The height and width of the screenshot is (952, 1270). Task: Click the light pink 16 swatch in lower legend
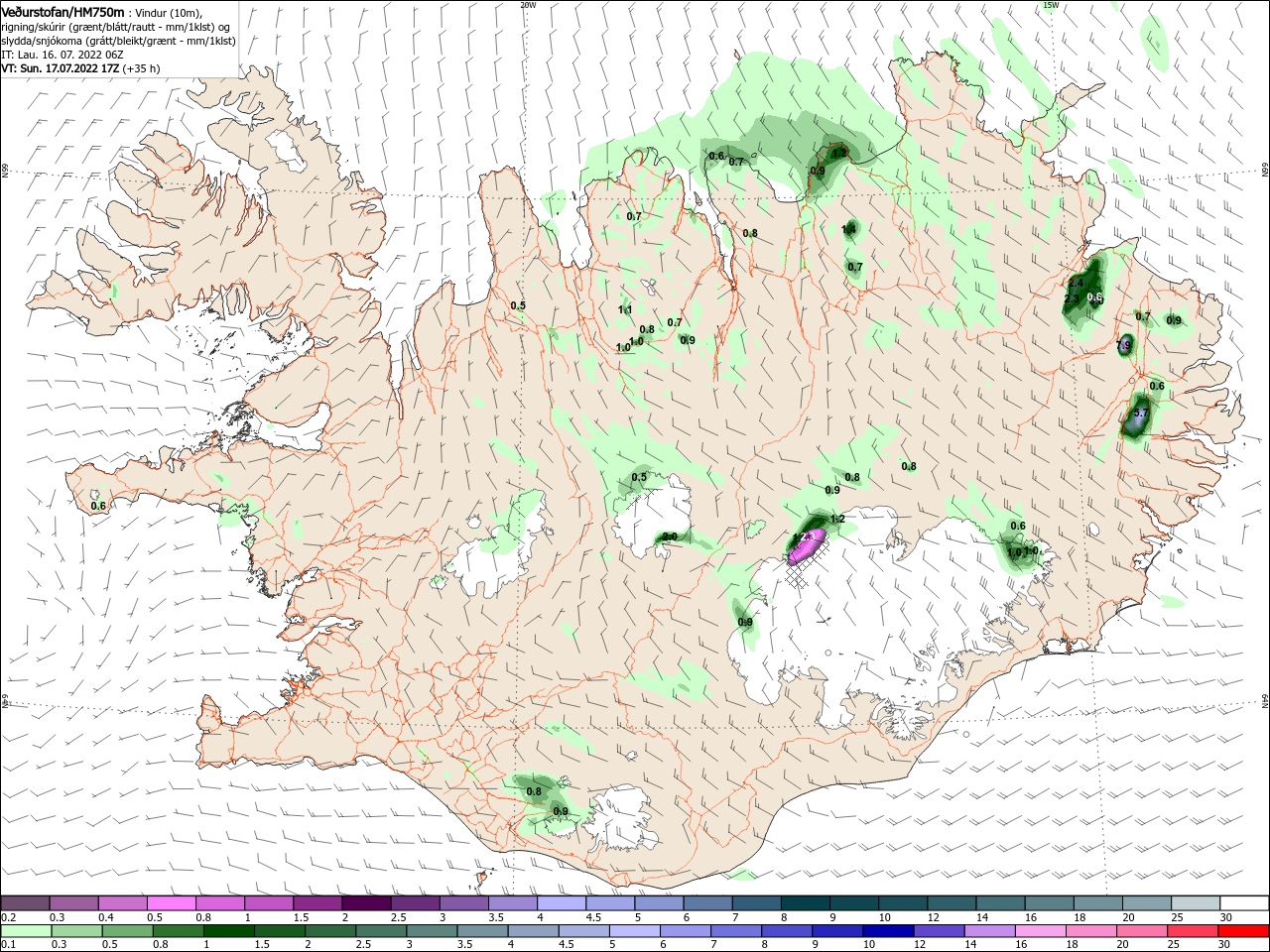(x=1040, y=931)
